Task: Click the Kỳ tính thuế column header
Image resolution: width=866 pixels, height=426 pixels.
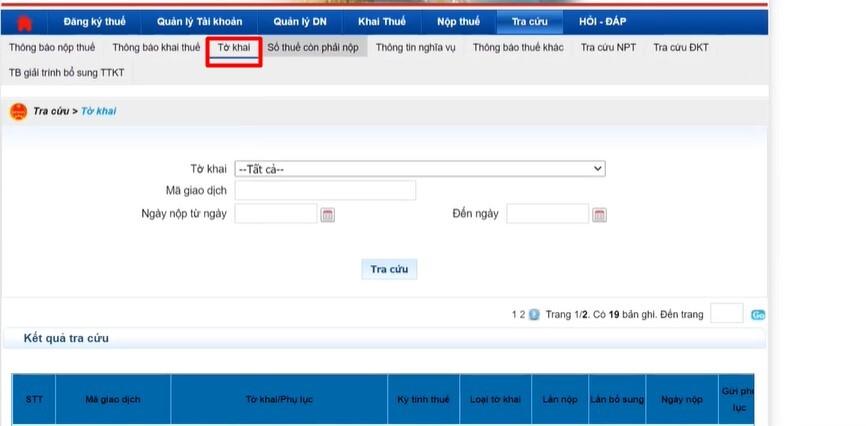Action: (x=424, y=399)
